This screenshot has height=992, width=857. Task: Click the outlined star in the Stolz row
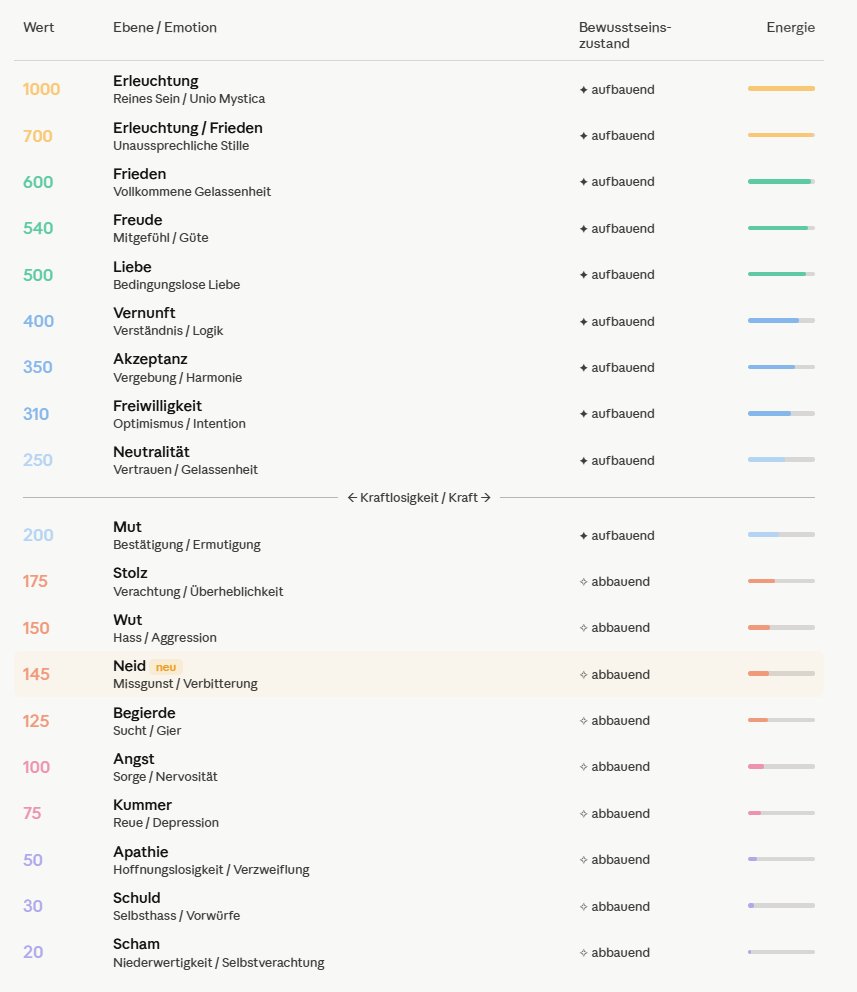tap(583, 582)
